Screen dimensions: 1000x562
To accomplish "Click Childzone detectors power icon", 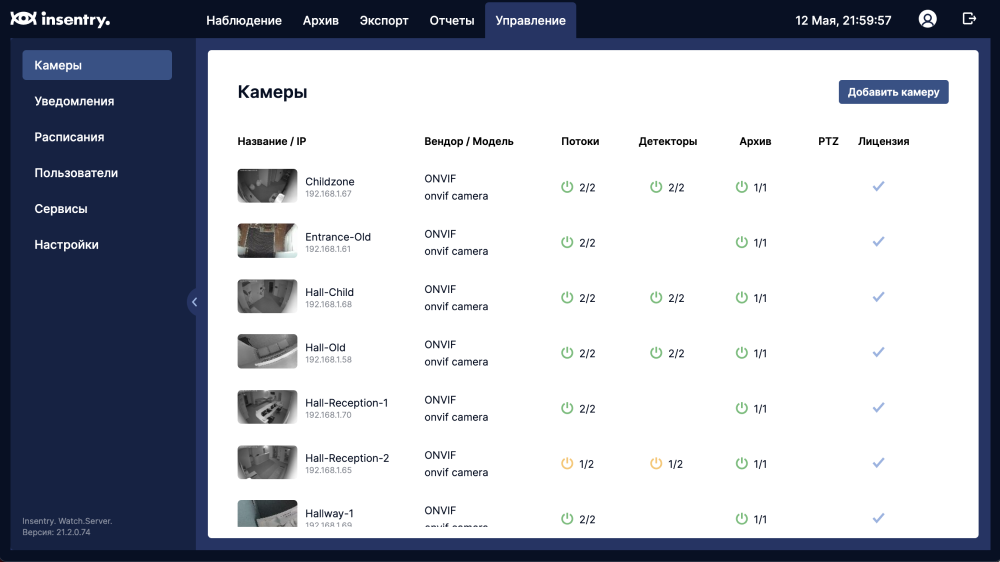I will point(656,187).
